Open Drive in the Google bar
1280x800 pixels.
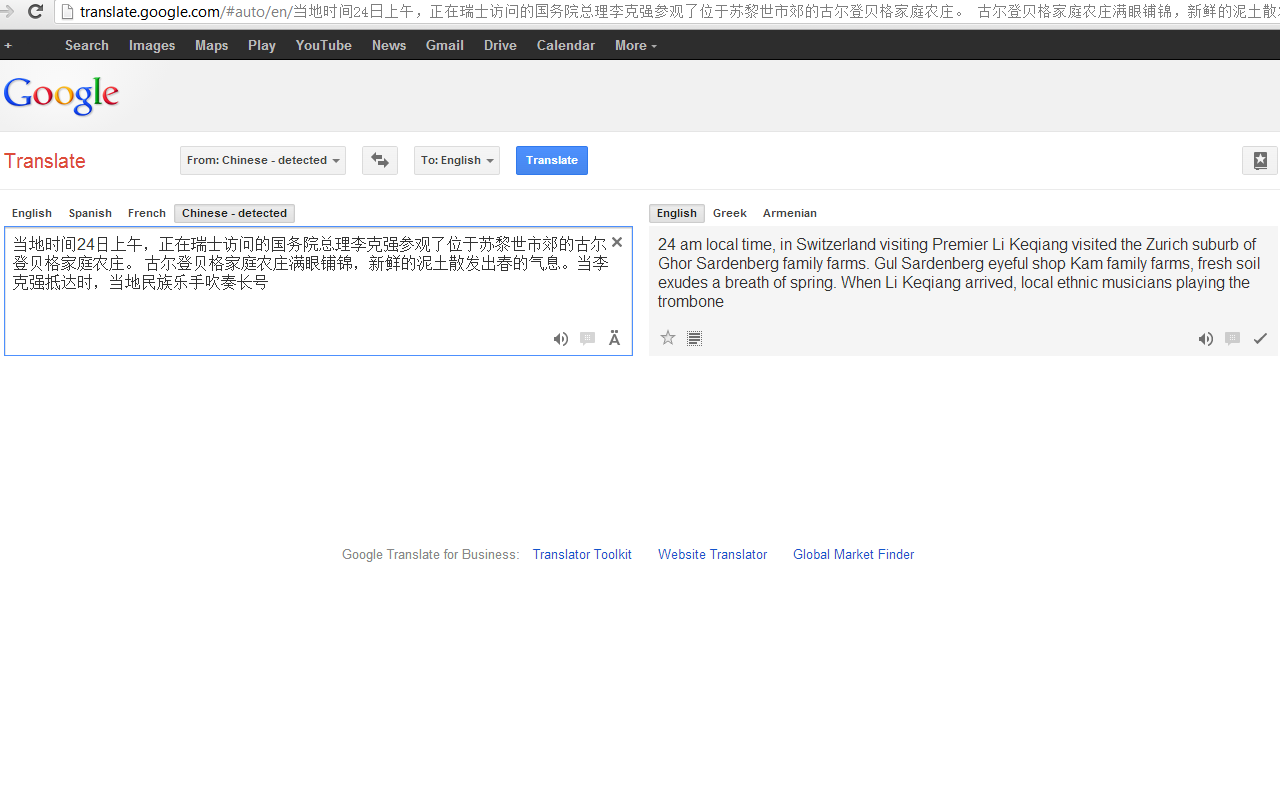pos(500,45)
